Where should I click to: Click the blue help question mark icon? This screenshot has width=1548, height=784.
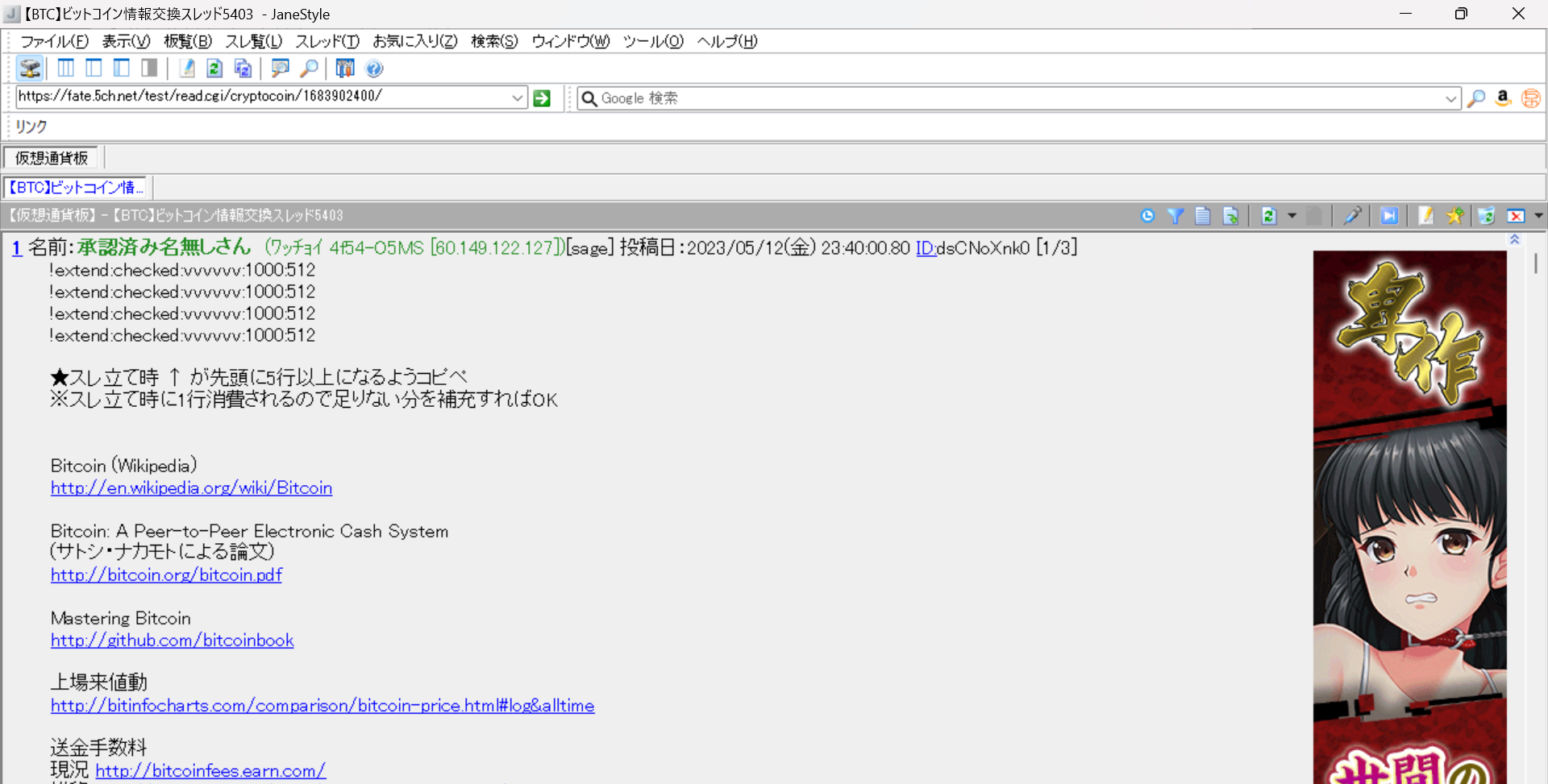(374, 68)
